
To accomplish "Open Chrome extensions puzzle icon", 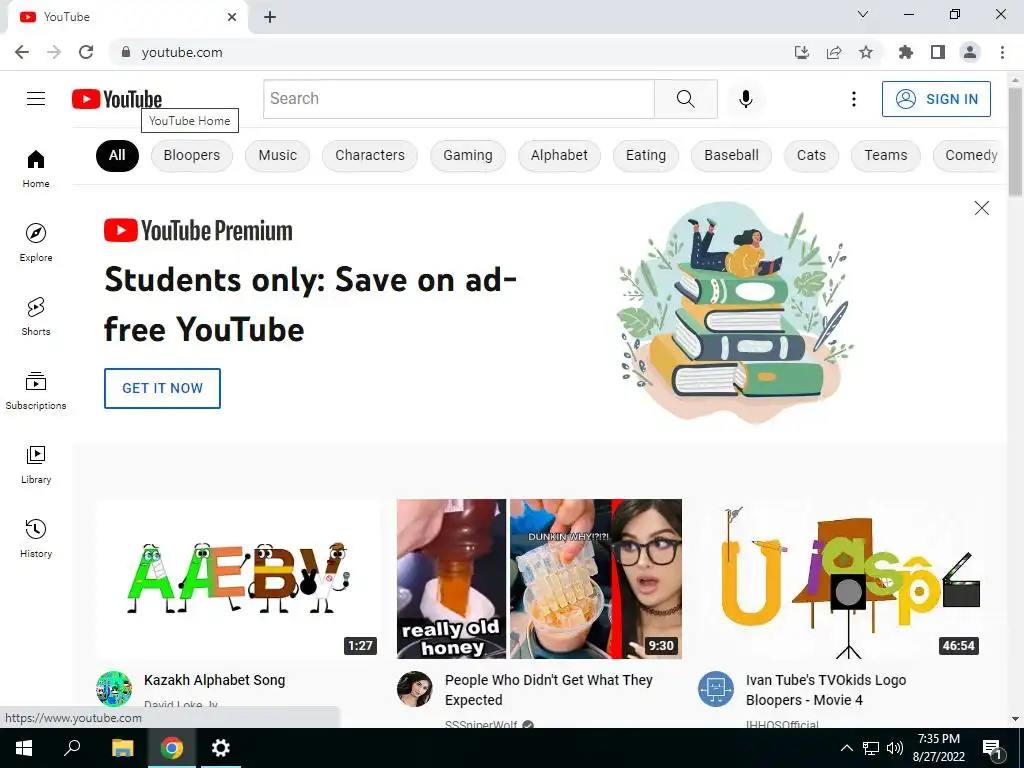I will [906, 52].
